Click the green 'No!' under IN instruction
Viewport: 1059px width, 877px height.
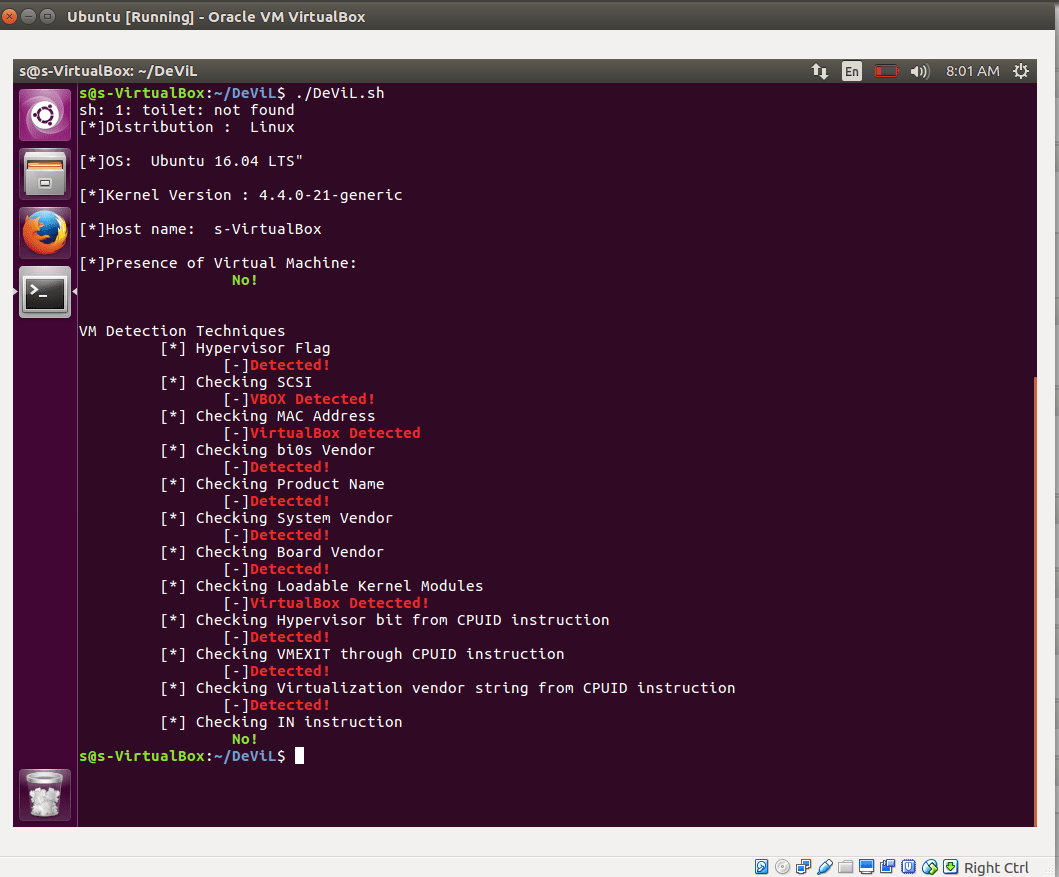(x=244, y=739)
